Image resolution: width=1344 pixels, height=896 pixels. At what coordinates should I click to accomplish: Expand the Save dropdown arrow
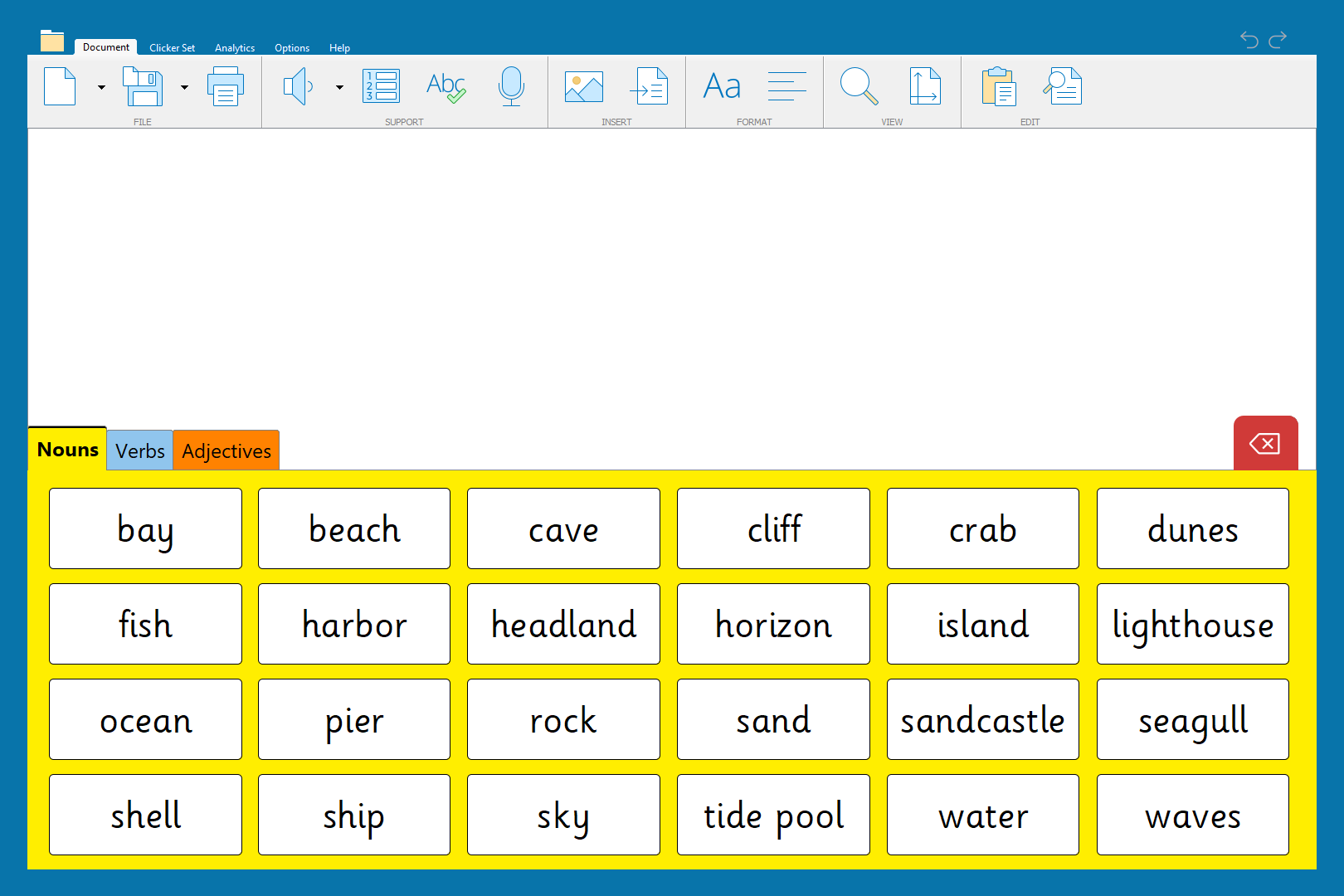[x=184, y=87]
